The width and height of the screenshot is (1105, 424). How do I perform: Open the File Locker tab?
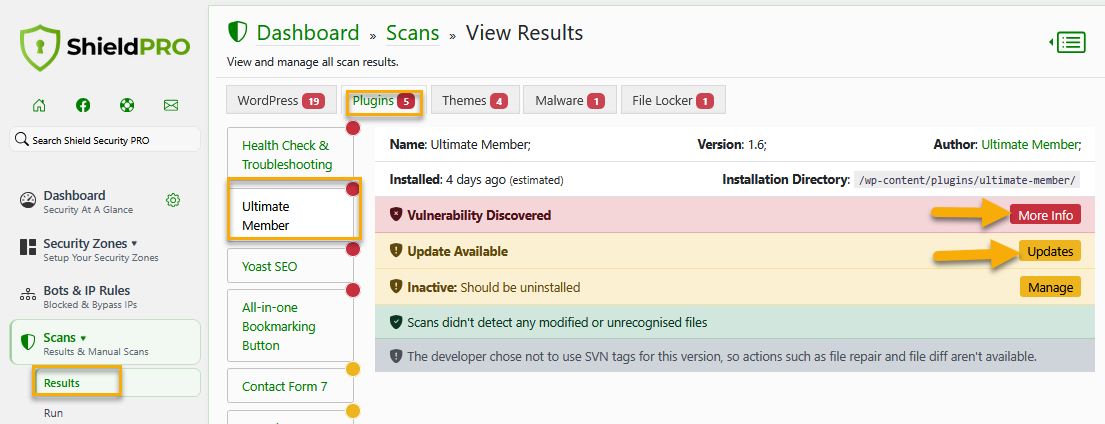point(673,100)
